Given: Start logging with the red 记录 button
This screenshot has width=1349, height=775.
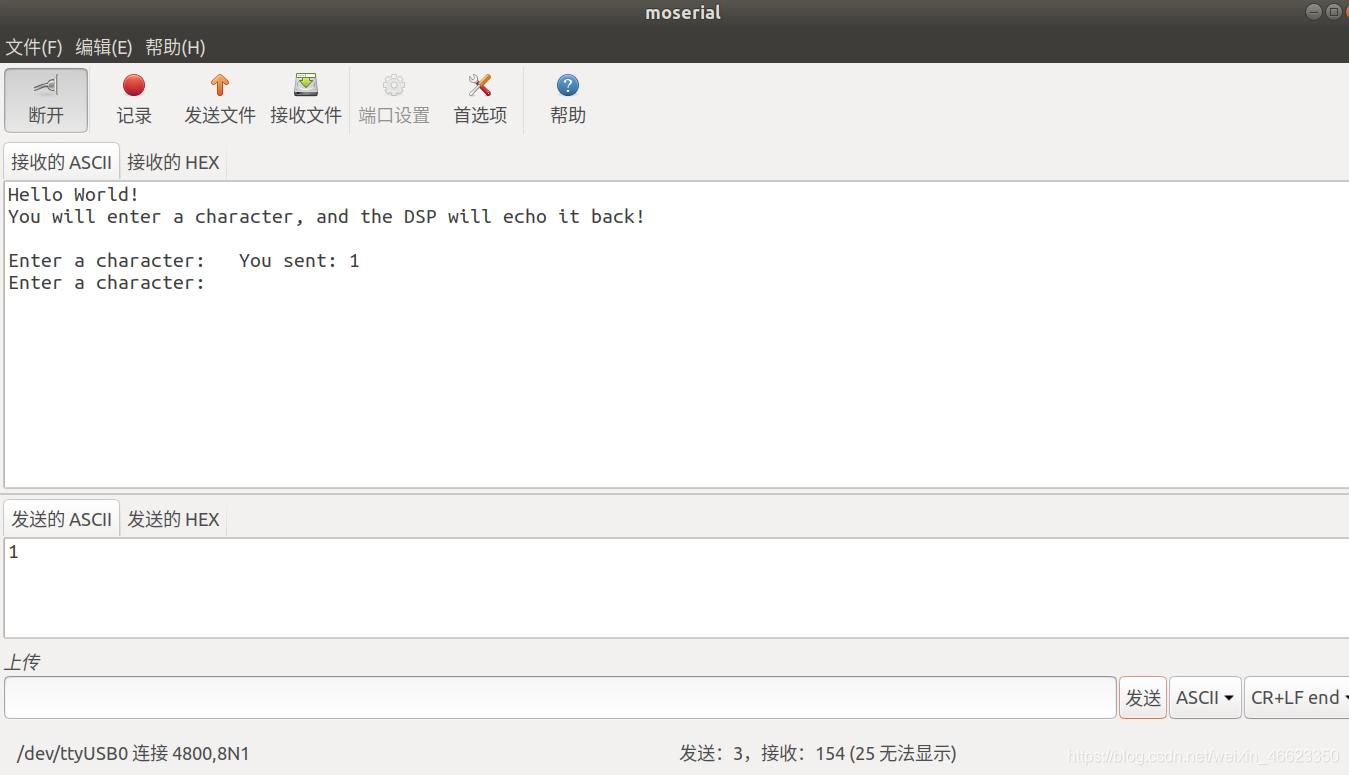Looking at the screenshot, I should 134,100.
